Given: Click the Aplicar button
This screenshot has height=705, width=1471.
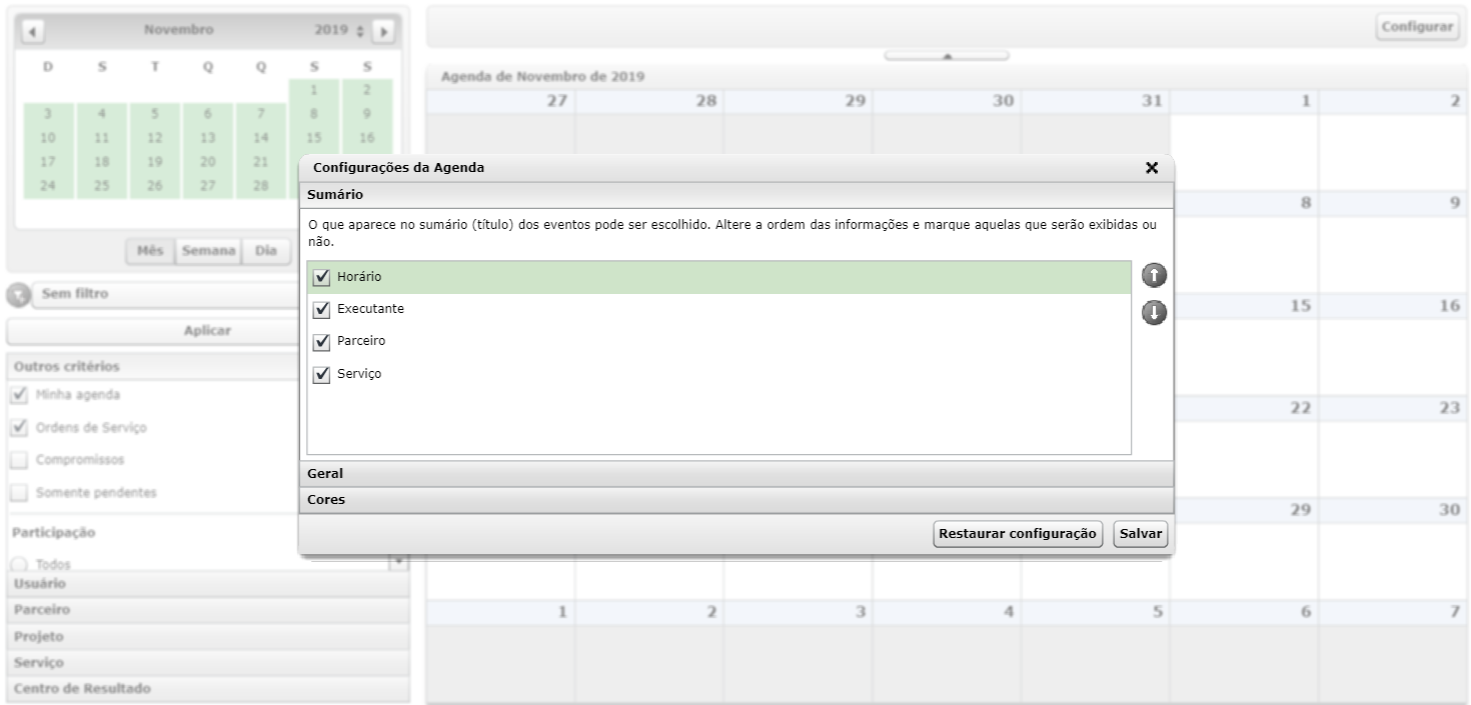Looking at the screenshot, I should click(x=208, y=331).
